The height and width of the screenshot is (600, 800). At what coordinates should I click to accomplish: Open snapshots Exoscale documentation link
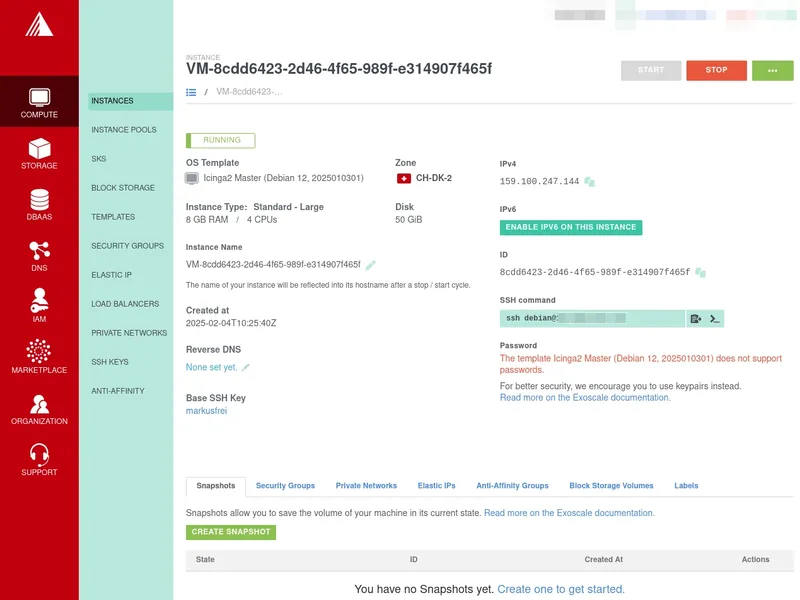[569, 513]
